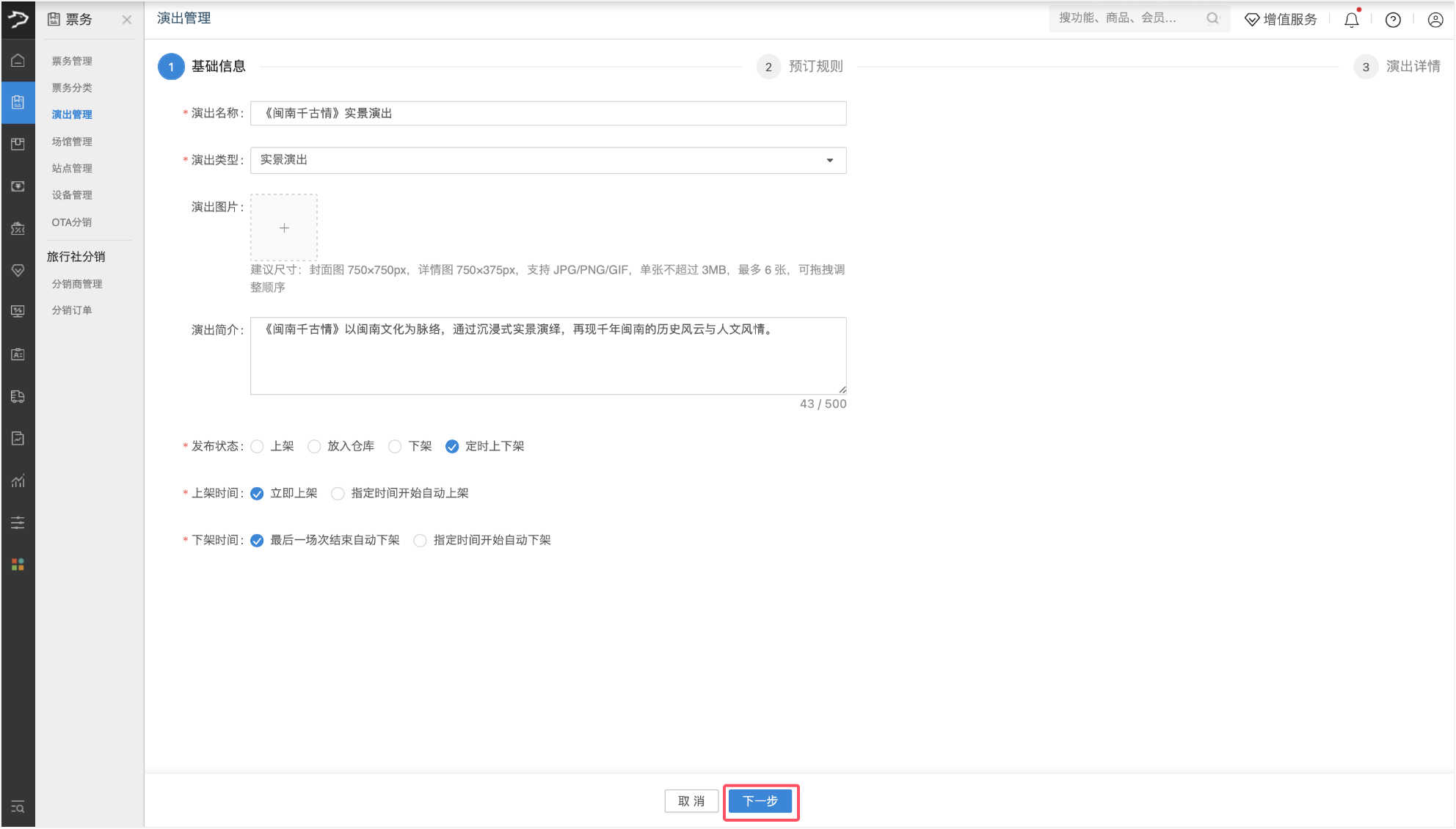Select 指定时间开始自动下架 radio option
This screenshot has width=1456, height=829.
click(420, 540)
